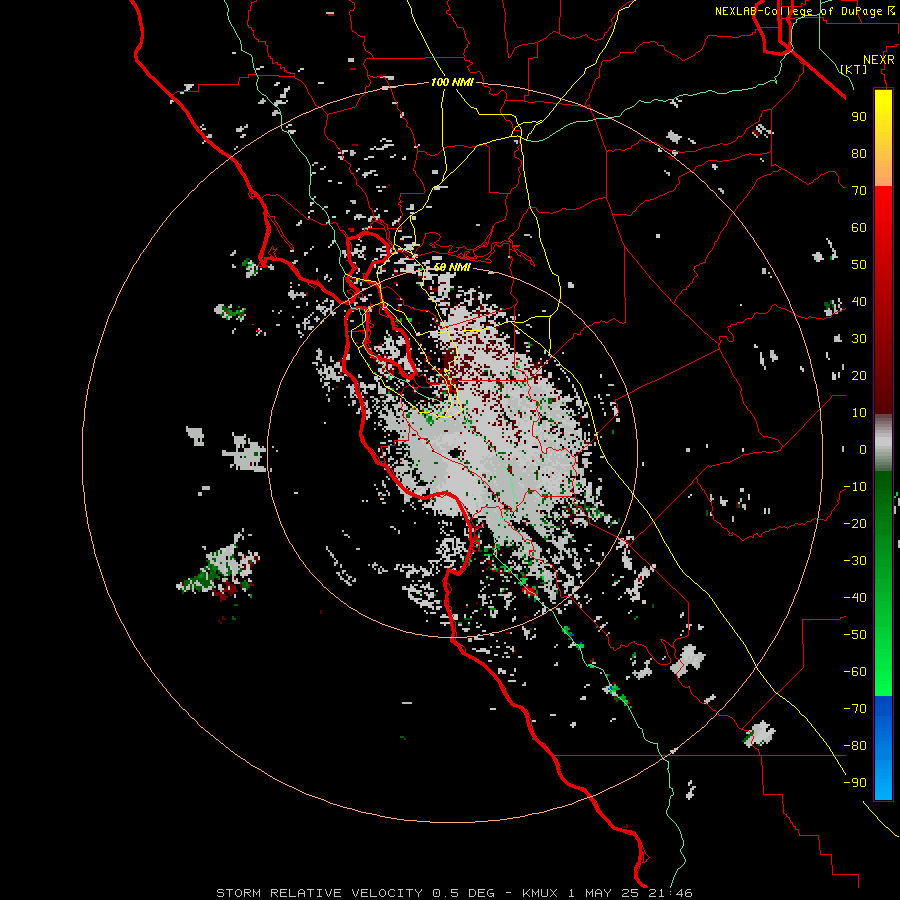Image resolution: width=900 pixels, height=900 pixels.
Task: Click the black radar site hole at the rings' center
Action: (x=455, y=453)
